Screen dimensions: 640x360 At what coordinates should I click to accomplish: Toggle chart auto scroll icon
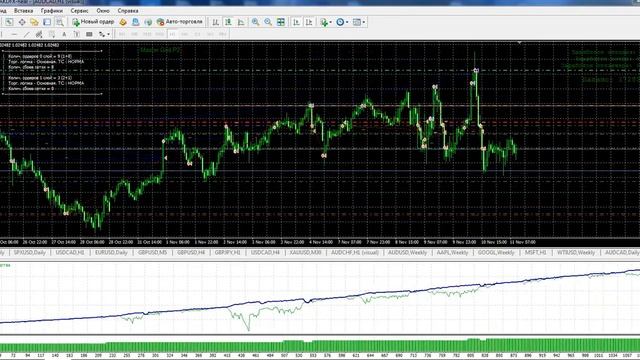click(x=296, y=22)
